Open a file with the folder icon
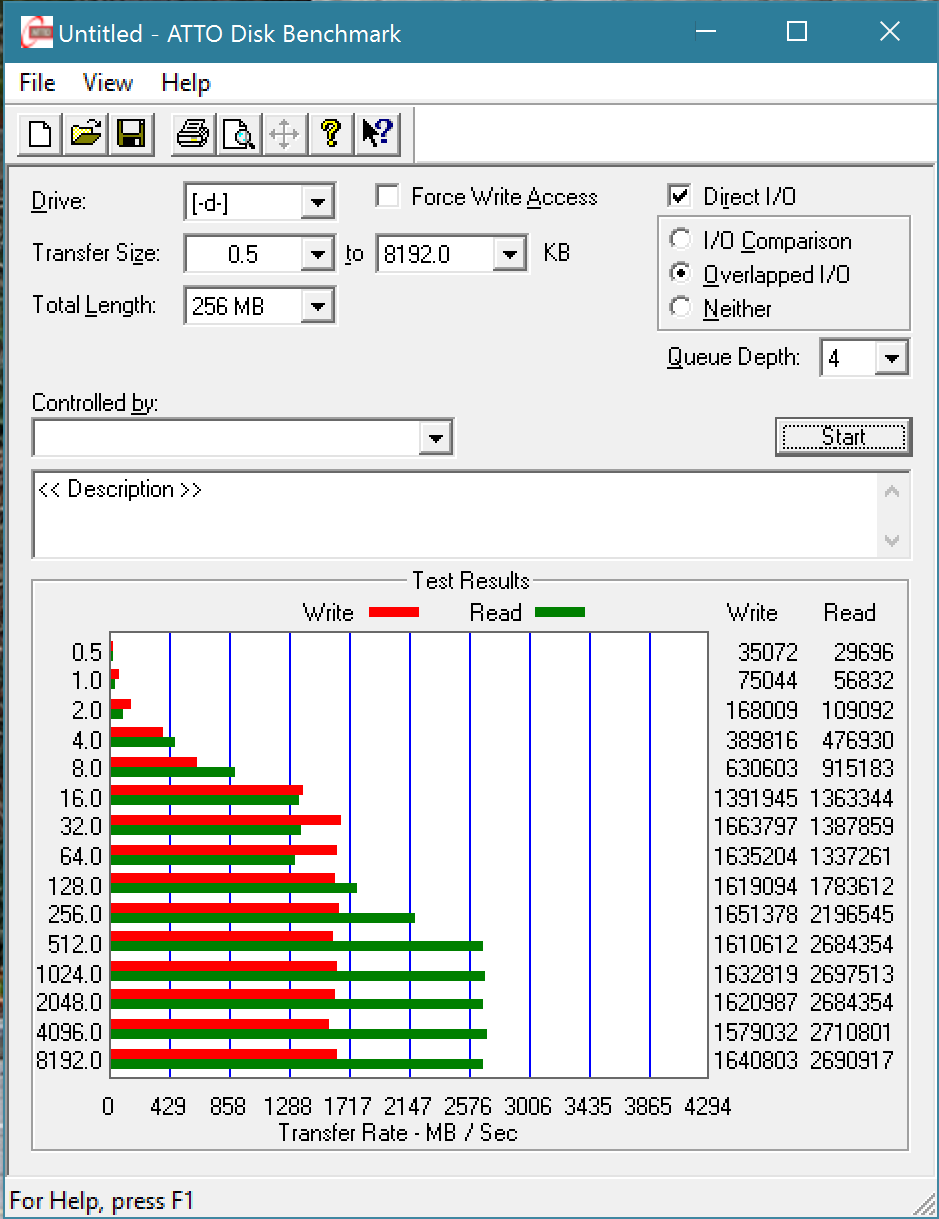The image size is (939, 1219). (86, 133)
